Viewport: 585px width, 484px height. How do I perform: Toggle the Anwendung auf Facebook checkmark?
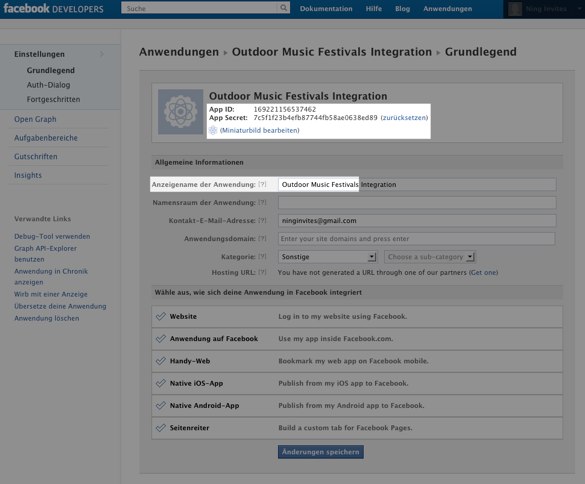(161, 339)
